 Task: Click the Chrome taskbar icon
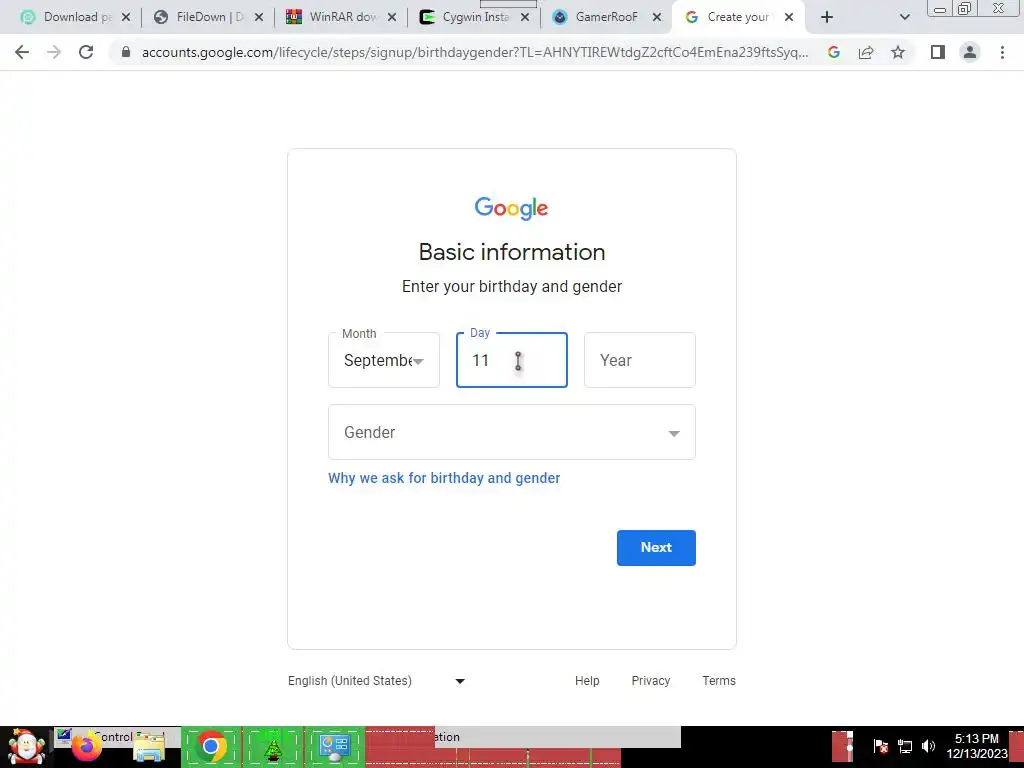[210, 746]
